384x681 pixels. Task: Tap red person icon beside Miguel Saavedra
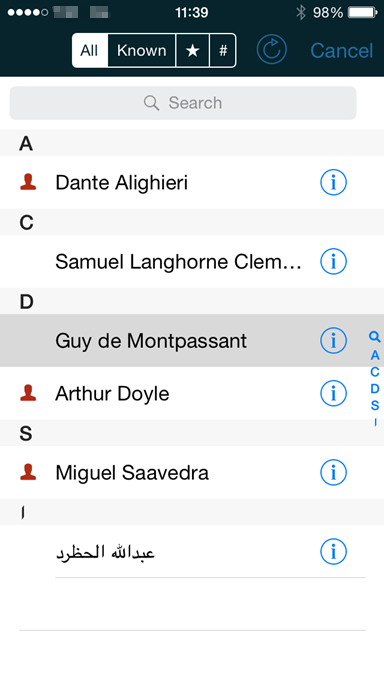(28, 472)
